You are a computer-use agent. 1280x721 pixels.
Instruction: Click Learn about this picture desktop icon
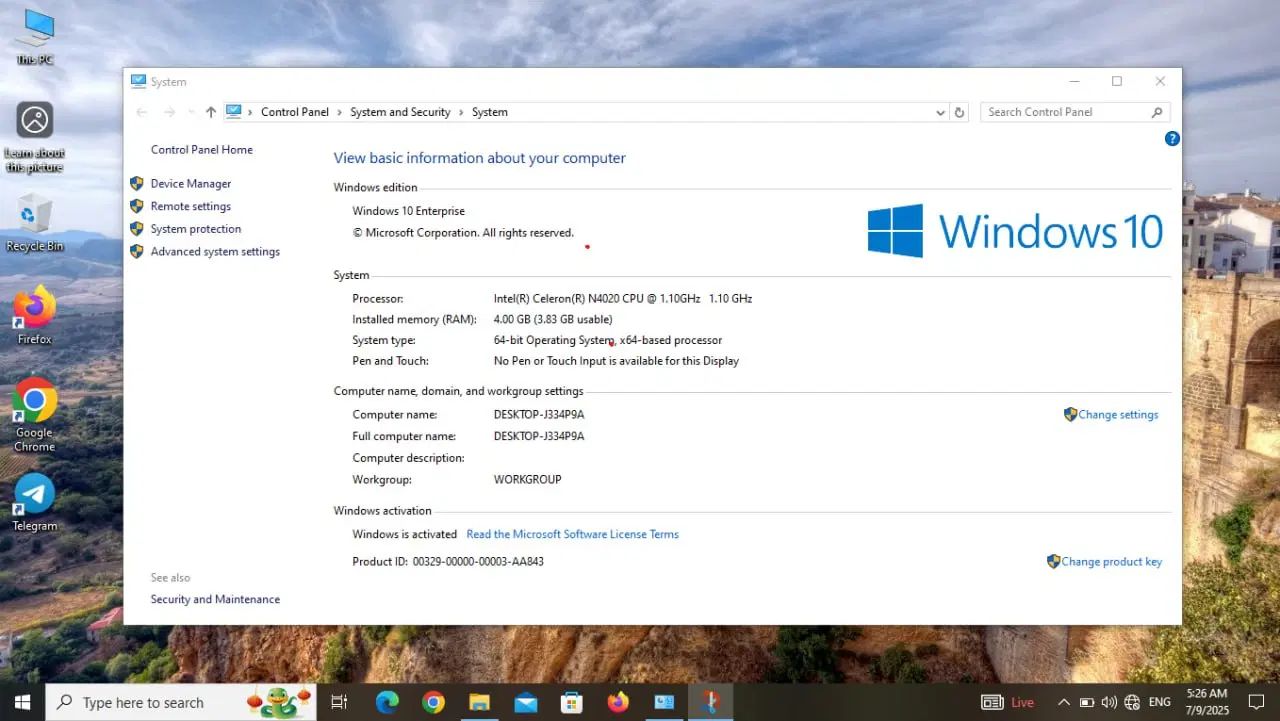[35, 138]
